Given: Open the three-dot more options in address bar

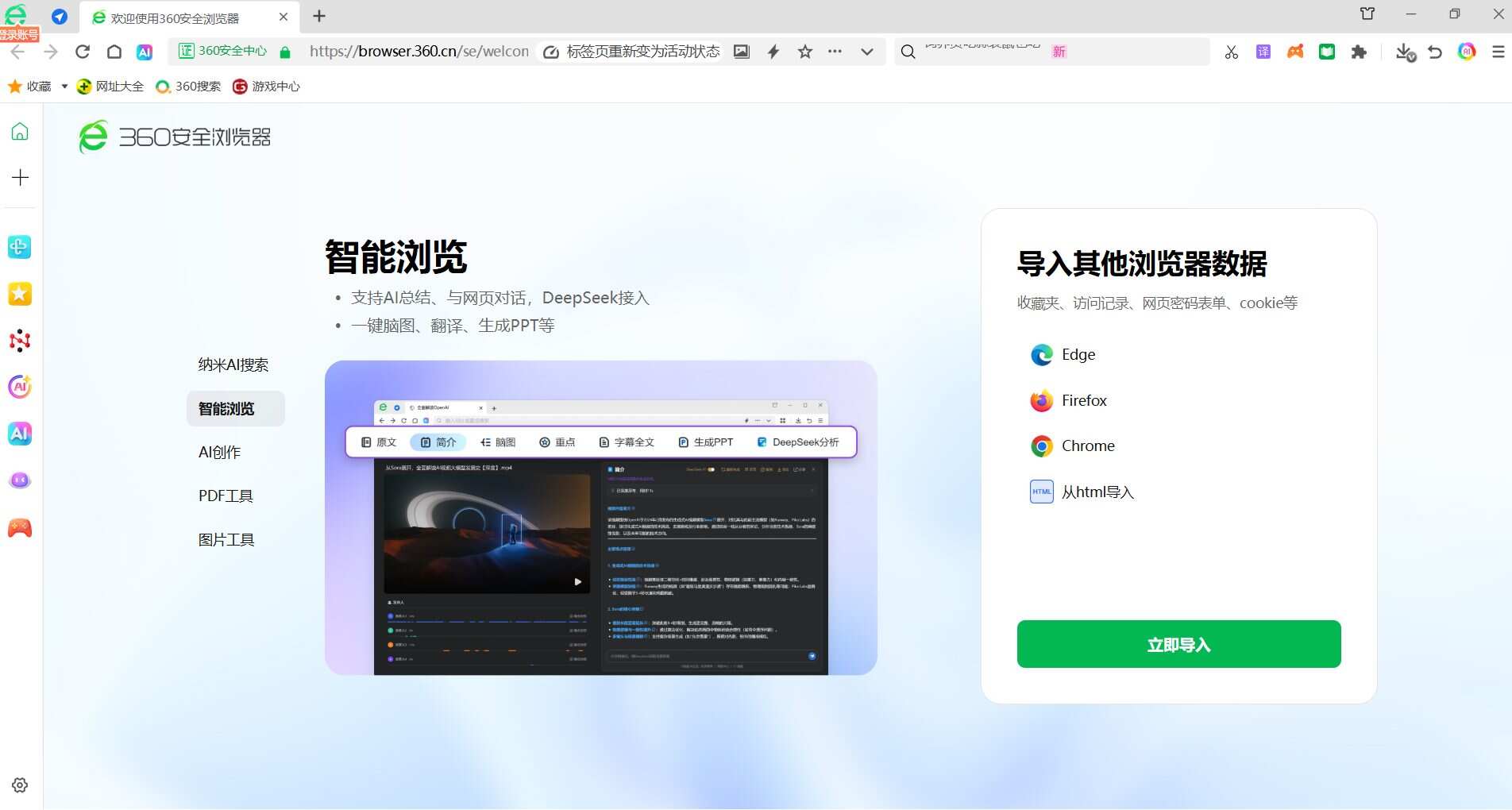Looking at the screenshot, I should [x=835, y=52].
